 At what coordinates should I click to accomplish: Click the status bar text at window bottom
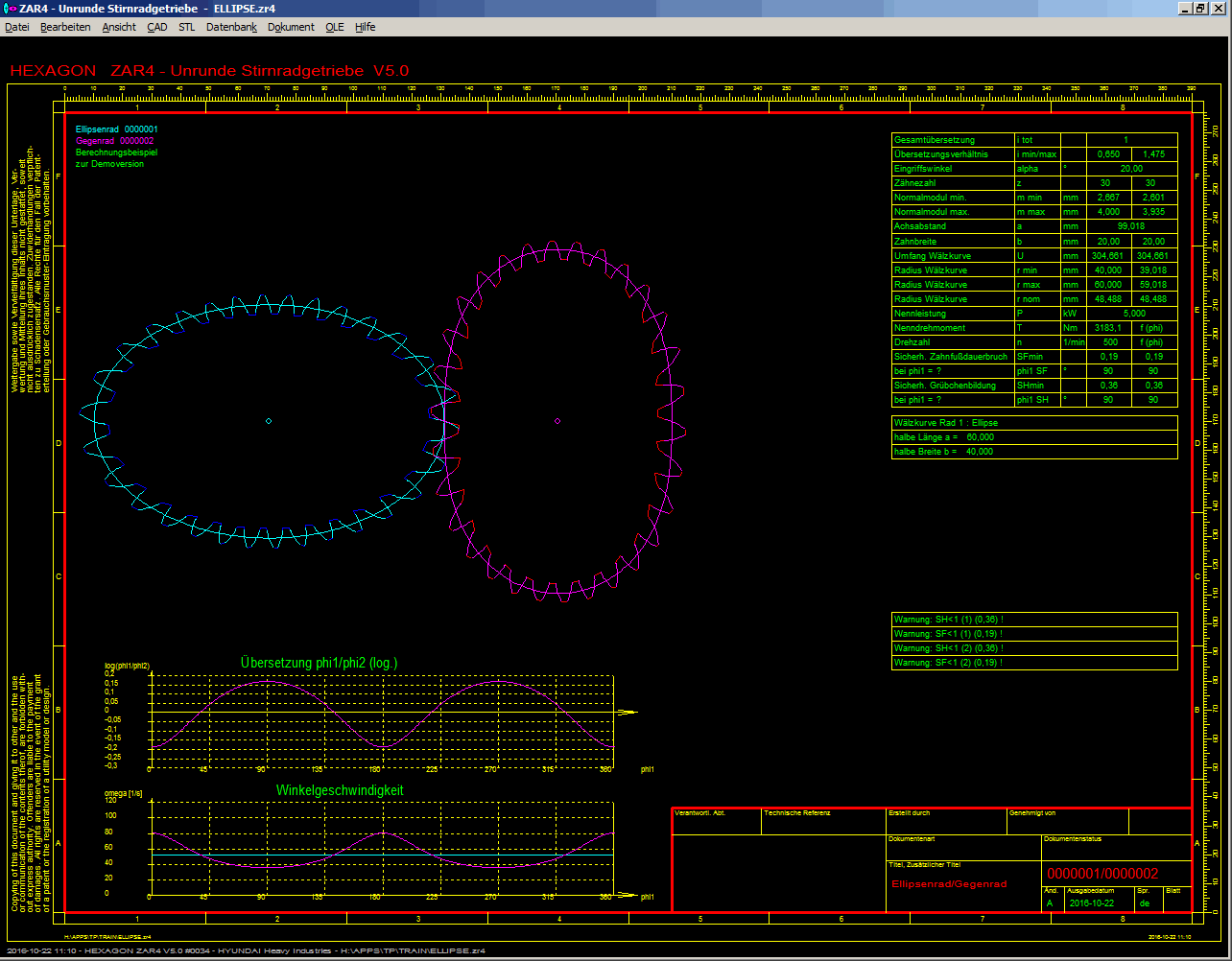245,950
